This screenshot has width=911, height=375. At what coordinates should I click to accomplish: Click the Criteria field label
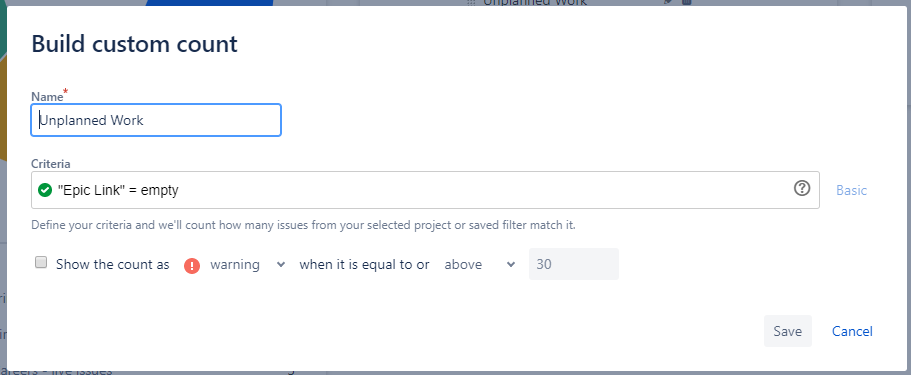click(x=51, y=165)
